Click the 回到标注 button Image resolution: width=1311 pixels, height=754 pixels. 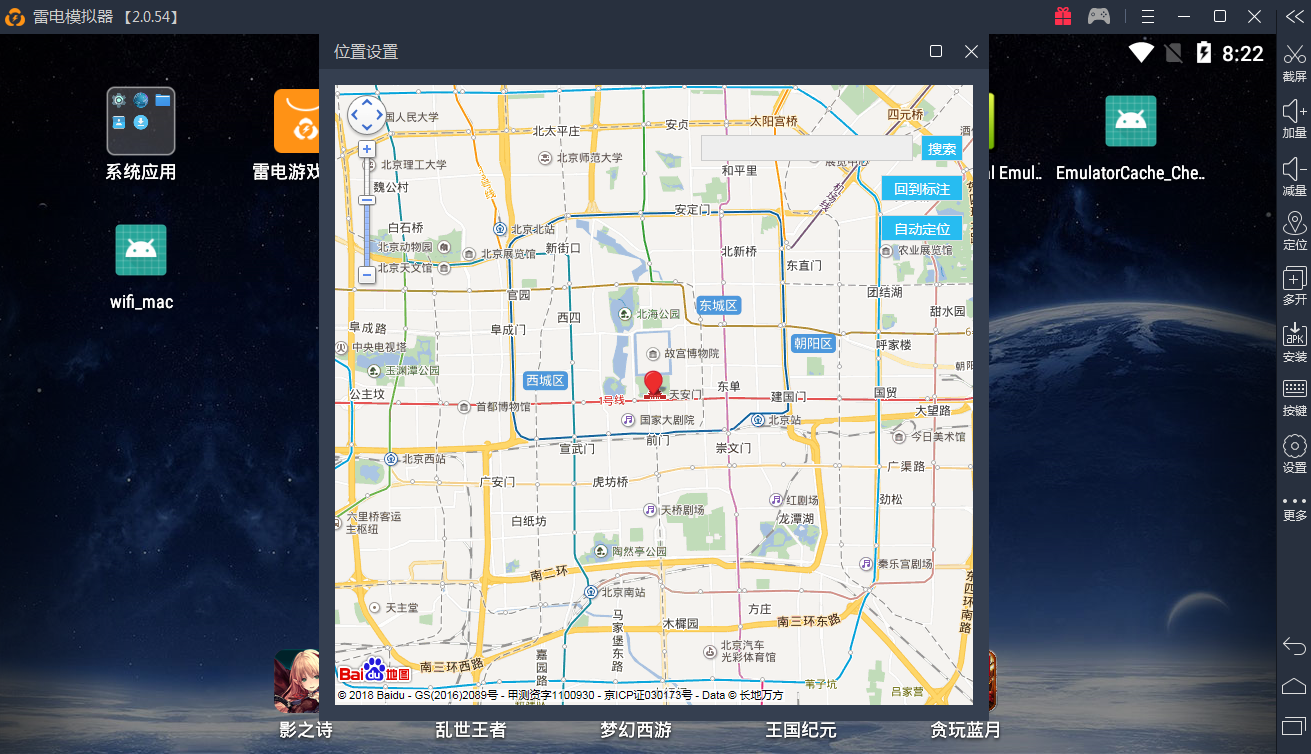pyautogui.click(x=922, y=189)
